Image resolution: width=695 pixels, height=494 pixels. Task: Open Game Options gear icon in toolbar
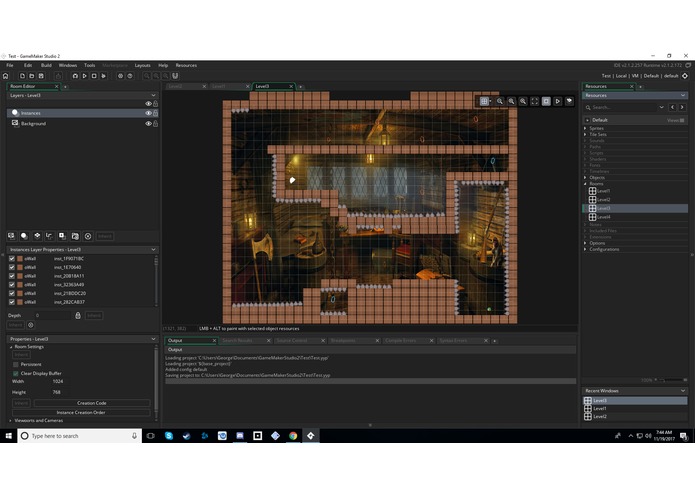point(120,76)
